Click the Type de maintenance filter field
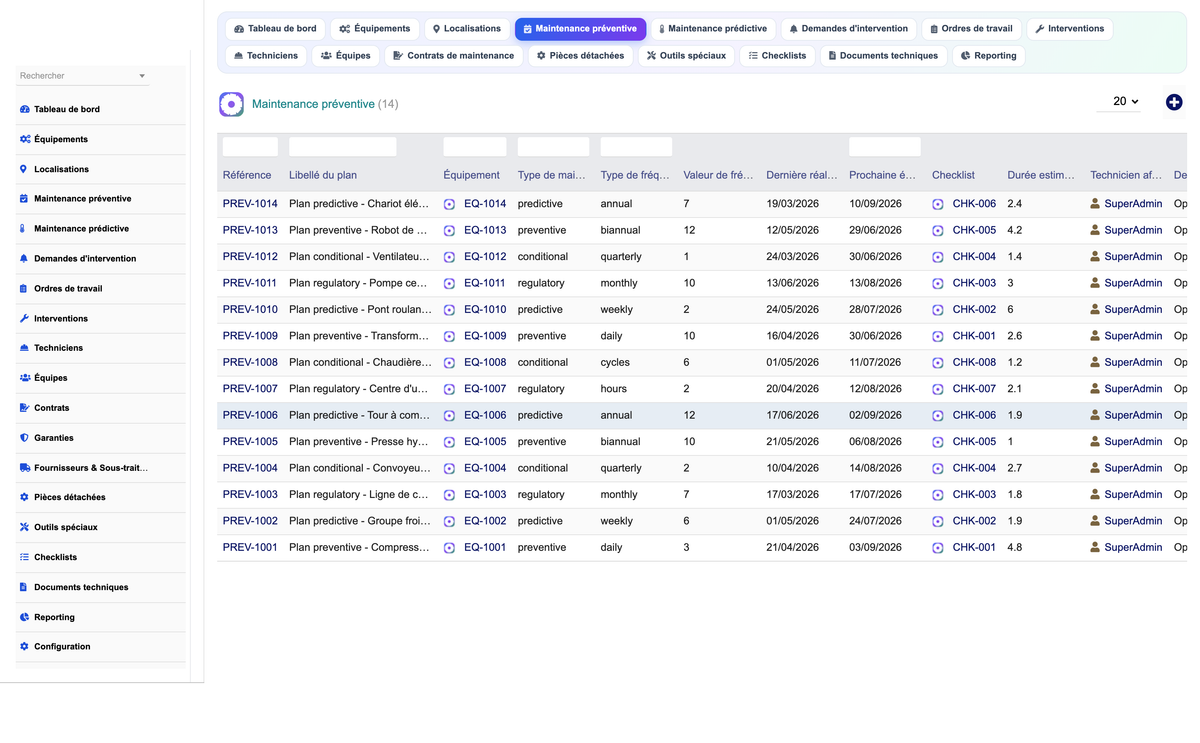 click(x=553, y=147)
